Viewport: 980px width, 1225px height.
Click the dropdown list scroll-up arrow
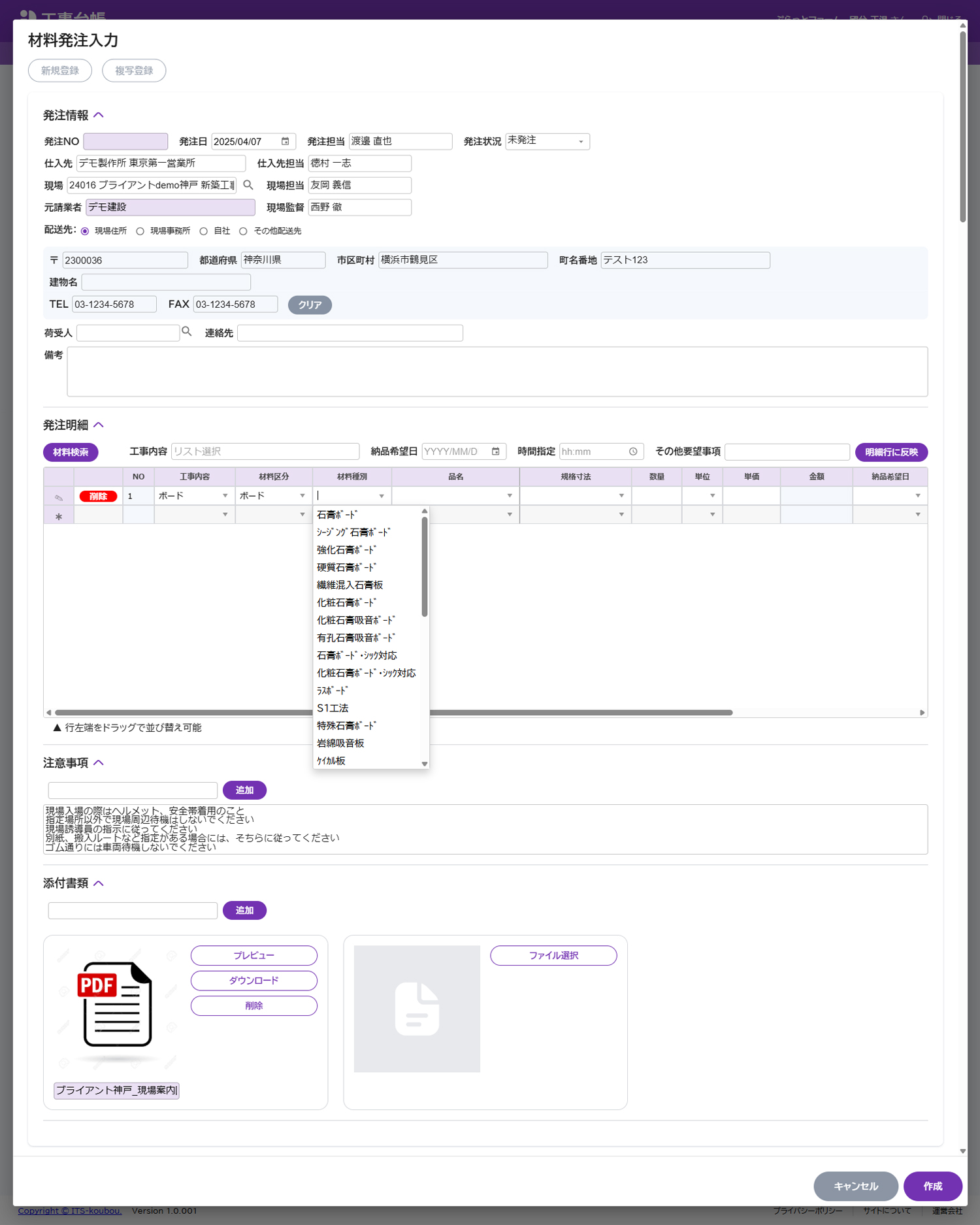[425, 512]
